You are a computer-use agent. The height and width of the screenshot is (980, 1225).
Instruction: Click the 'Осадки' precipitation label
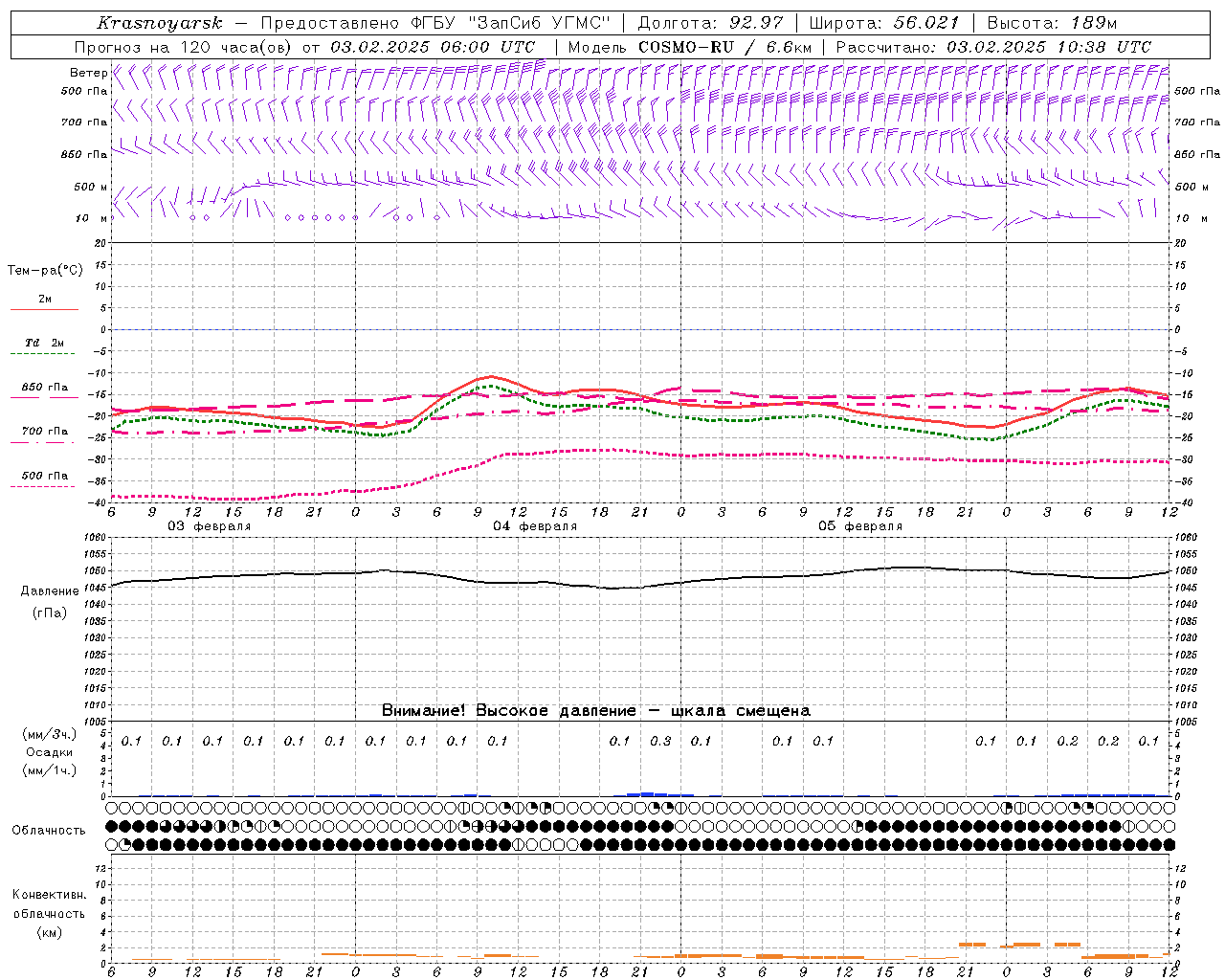tap(50, 752)
